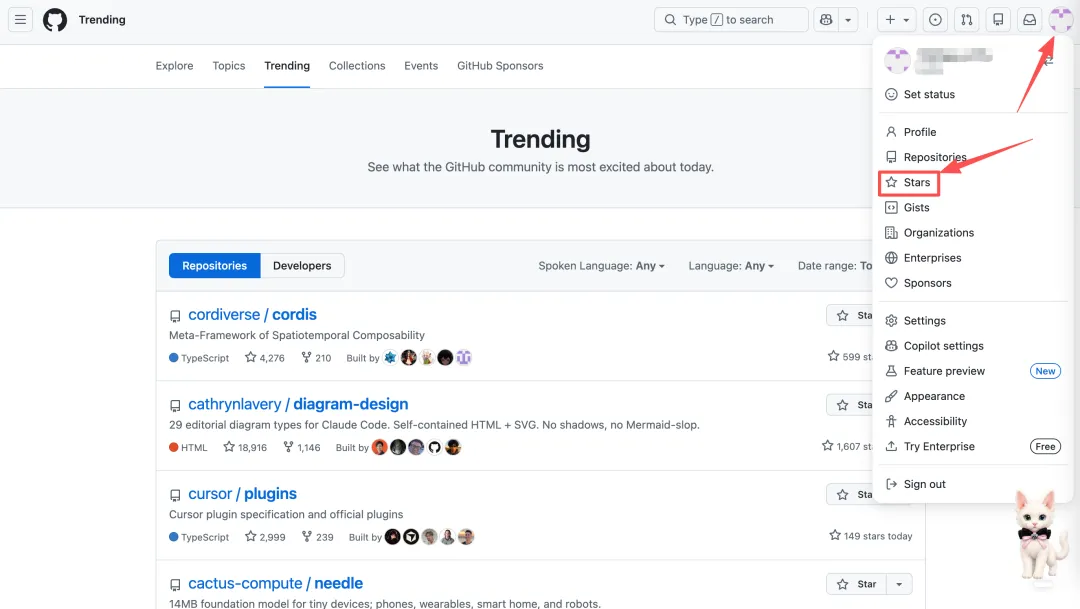
Task: Open the Copilot chat icon
Action: point(826,20)
